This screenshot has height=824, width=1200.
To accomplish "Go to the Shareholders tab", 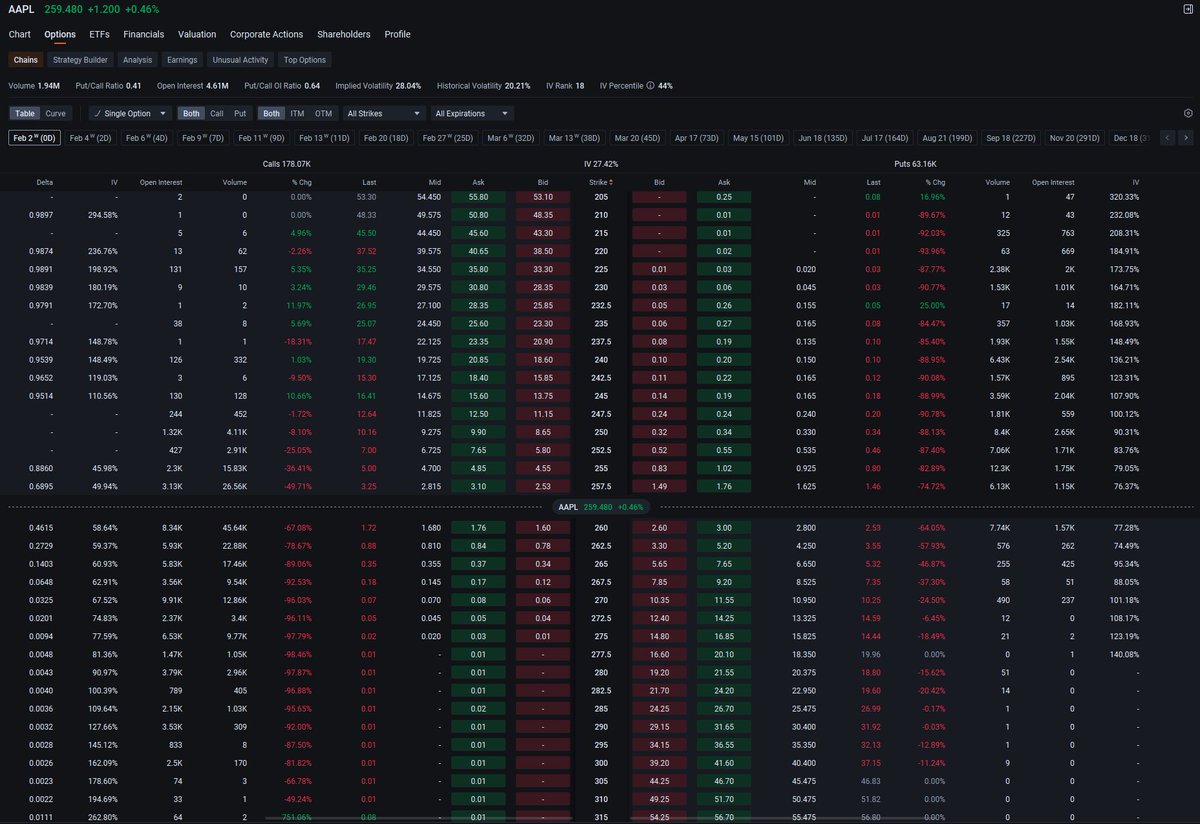I will pos(344,34).
